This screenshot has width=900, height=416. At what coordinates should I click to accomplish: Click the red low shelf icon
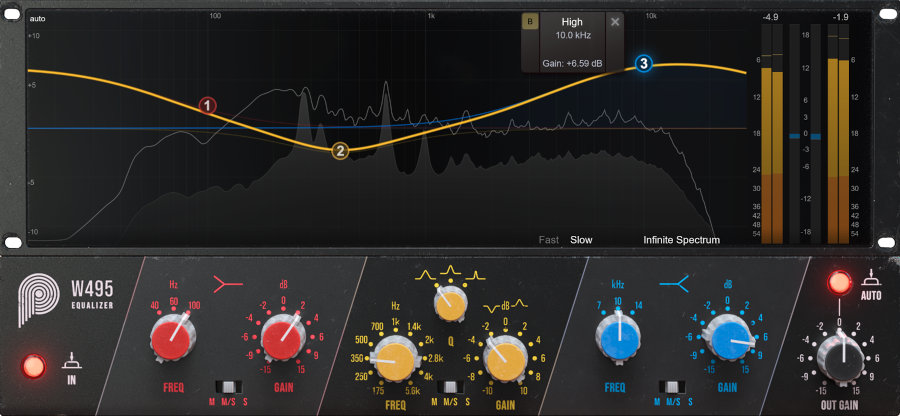228,282
